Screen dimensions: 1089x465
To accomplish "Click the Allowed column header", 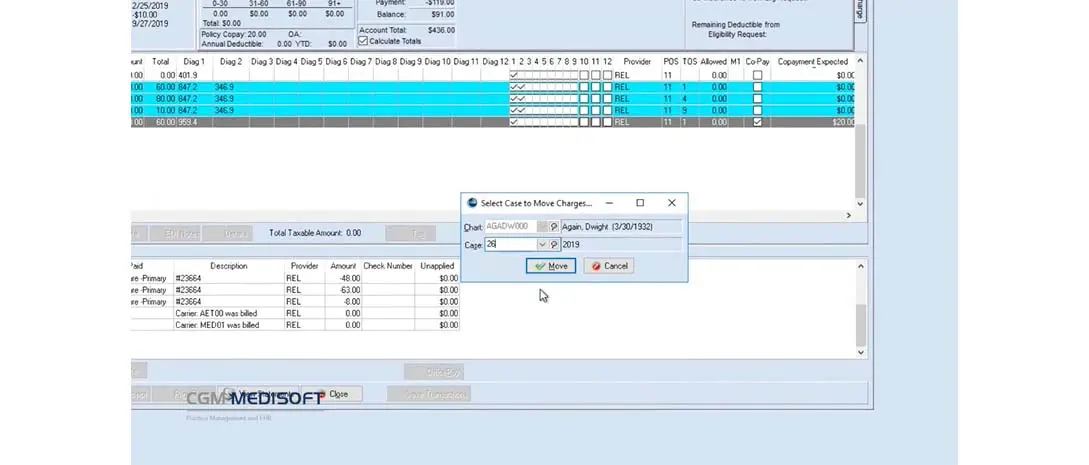I will (713, 62).
